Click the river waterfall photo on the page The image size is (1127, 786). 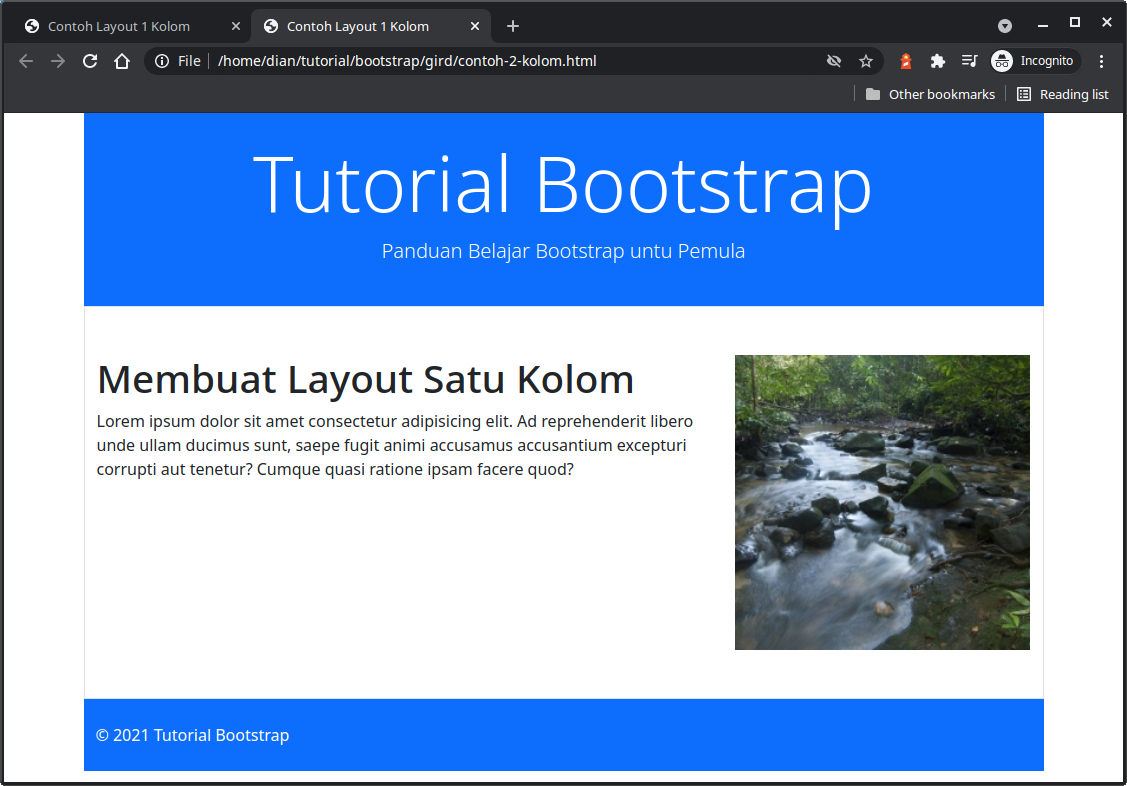pyautogui.click(x=882, y=502)
